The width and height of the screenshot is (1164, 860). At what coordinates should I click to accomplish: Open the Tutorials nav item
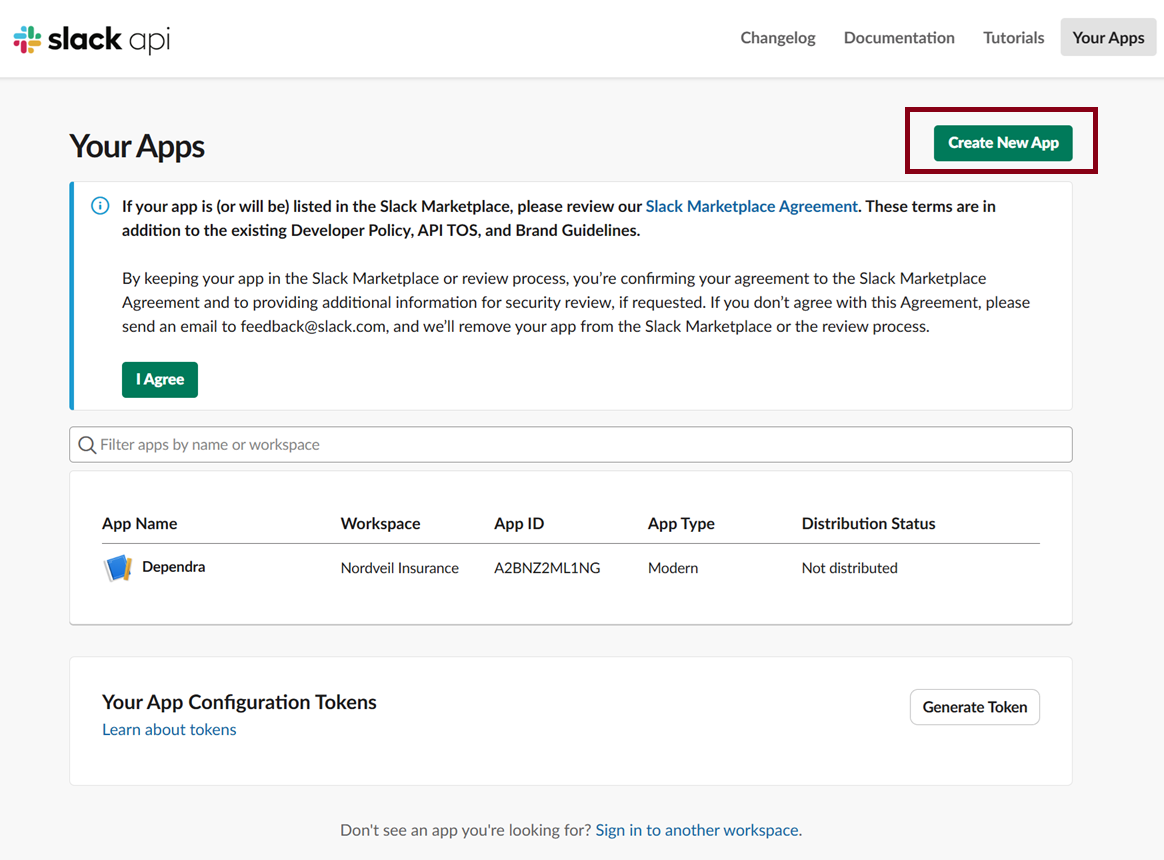pos(1013,38)
